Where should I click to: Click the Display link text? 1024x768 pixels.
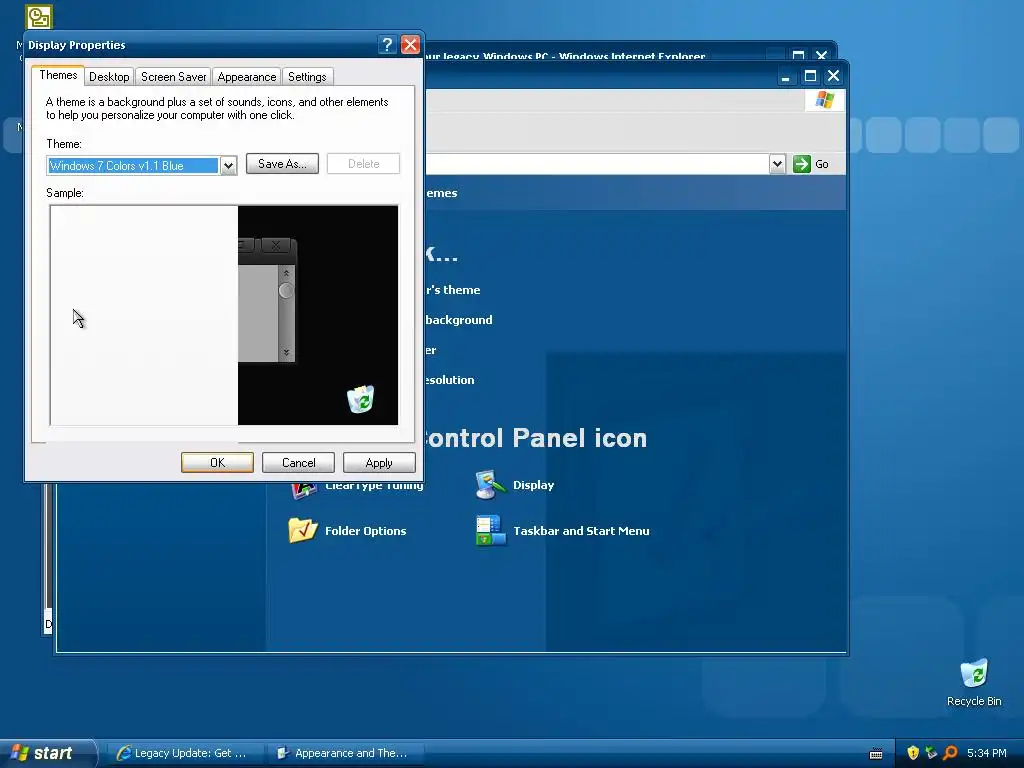pyautogui.click(x=534, y=485)
